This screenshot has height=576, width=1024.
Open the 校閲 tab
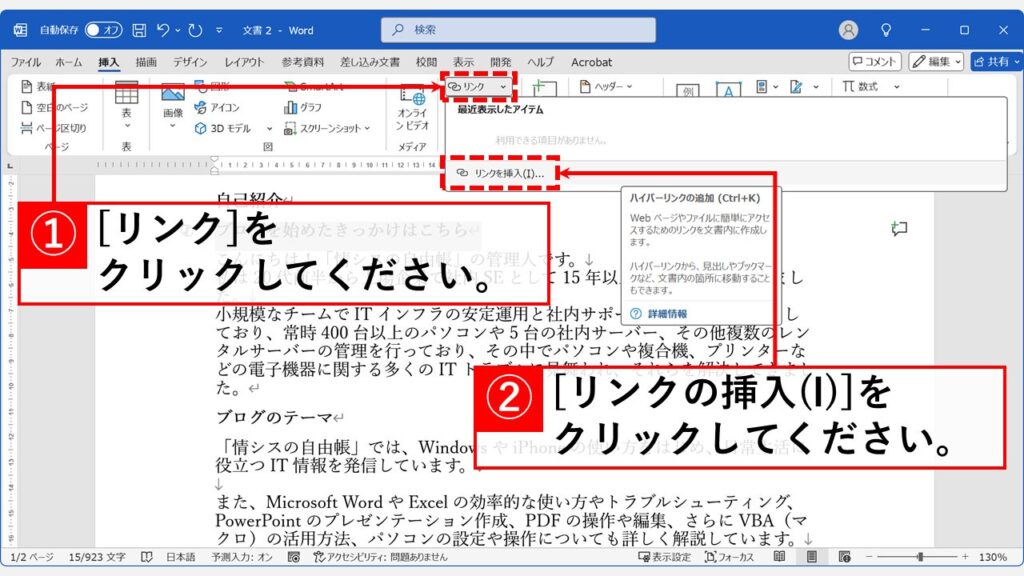(x=426, y=62)
